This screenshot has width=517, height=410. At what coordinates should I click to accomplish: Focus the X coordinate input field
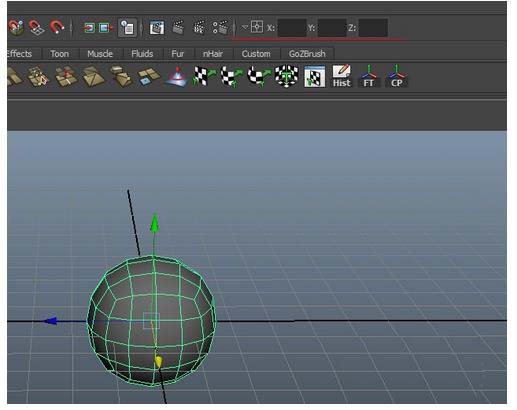click(292, 28)
